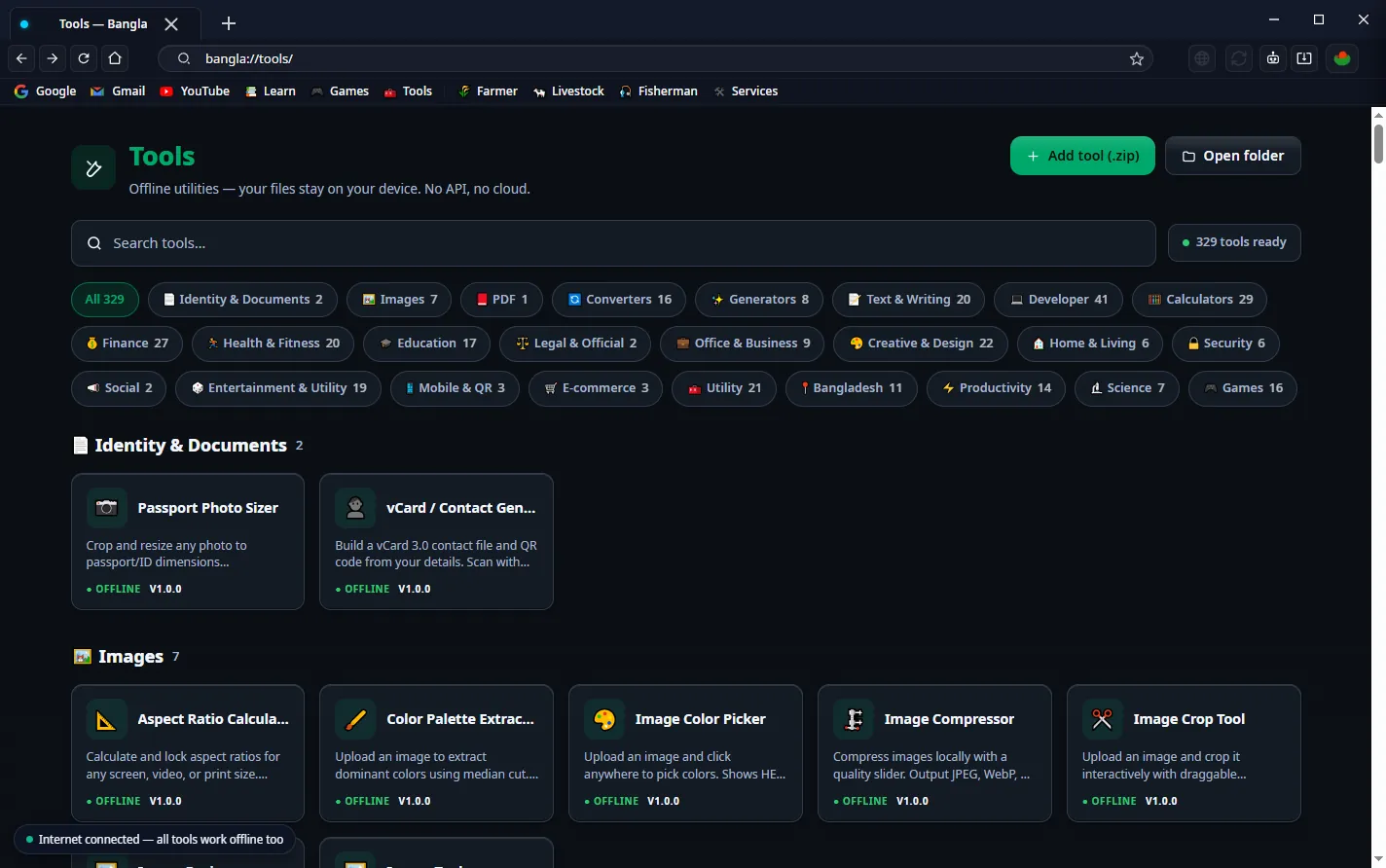
Task: Open the Gmail bookmark
Action: [x=118, y=91]
